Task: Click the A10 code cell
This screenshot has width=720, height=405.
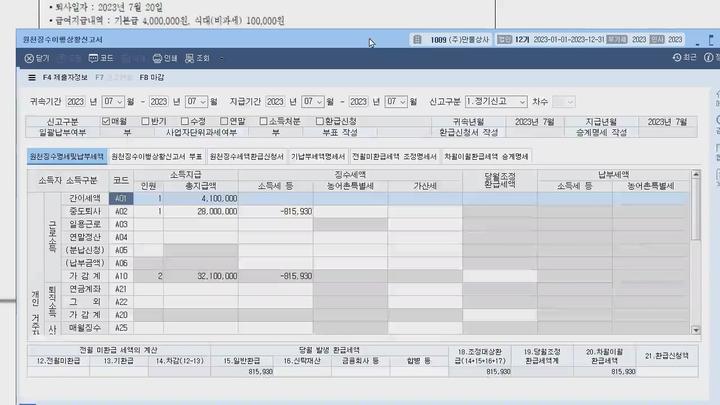Action: (x=121, y=276)
